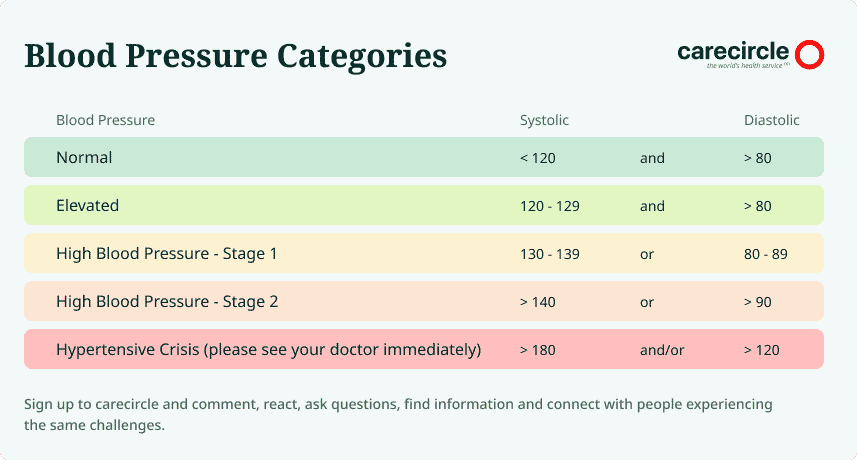Click High Blood Pressure - Stage 1 row
This screenshot has width=857, height=460.
pos(424,253)
